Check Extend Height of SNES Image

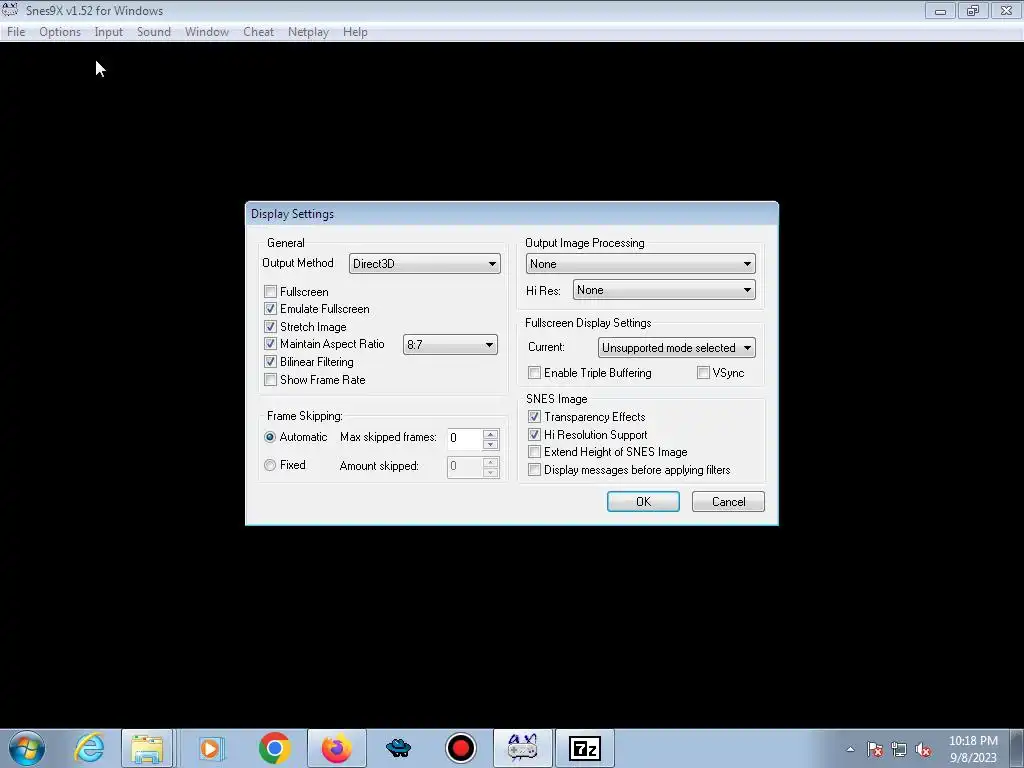534,451
